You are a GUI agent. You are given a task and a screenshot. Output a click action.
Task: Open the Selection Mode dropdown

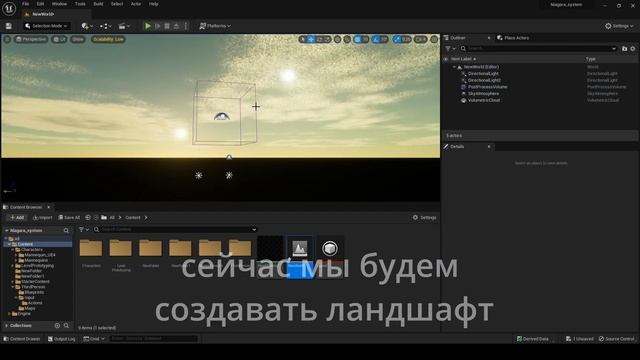[46, 26]
